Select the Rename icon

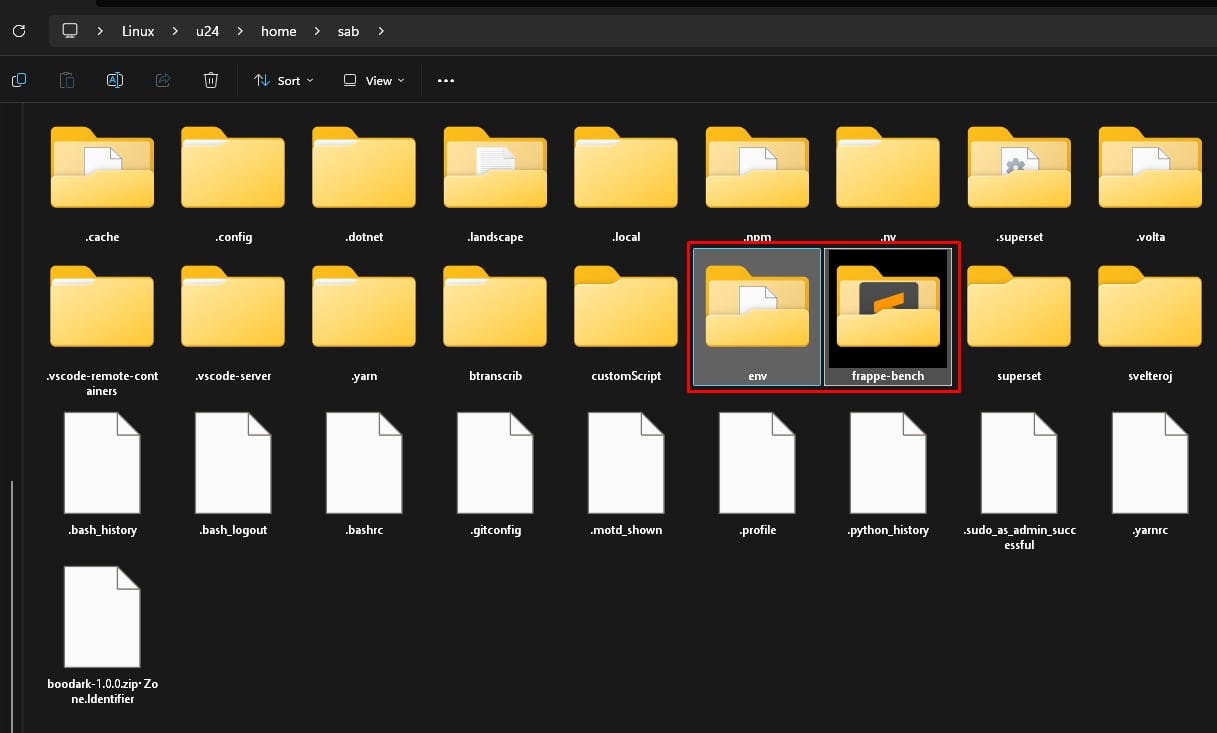[x=114, y=80]
